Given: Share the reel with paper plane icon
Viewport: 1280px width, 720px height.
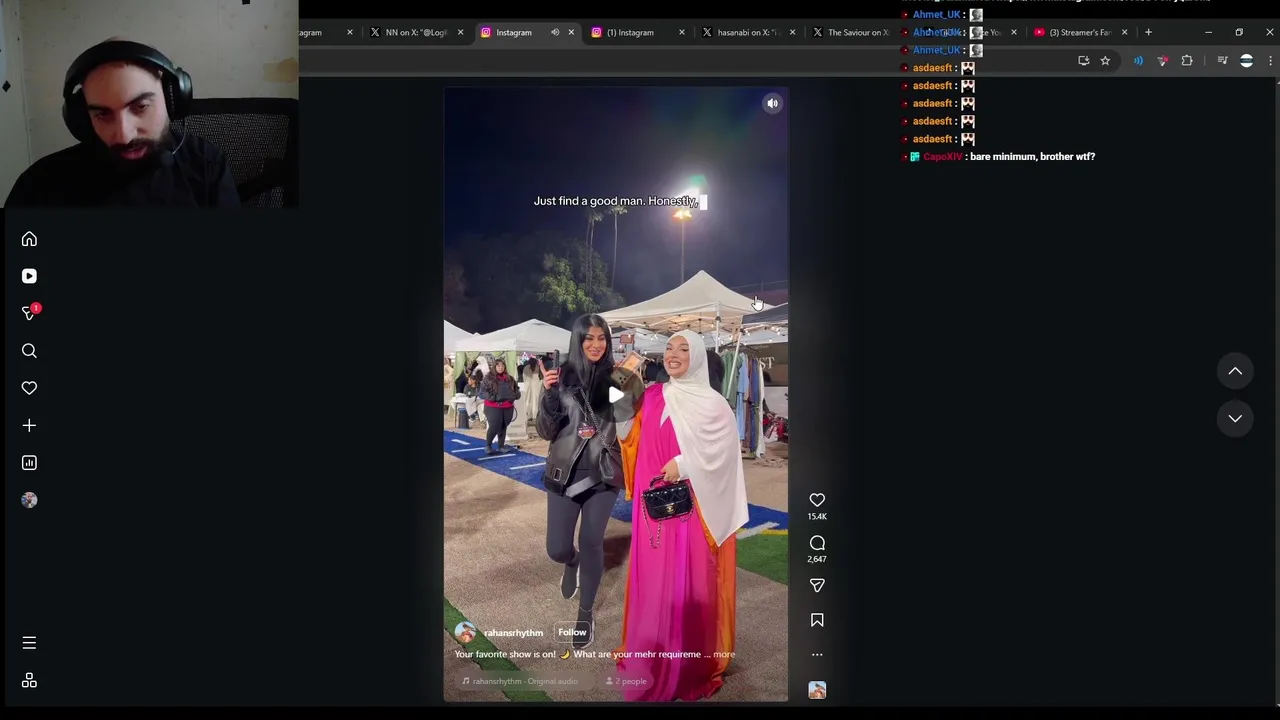Looking at the screenshot, I should [817, 585].
